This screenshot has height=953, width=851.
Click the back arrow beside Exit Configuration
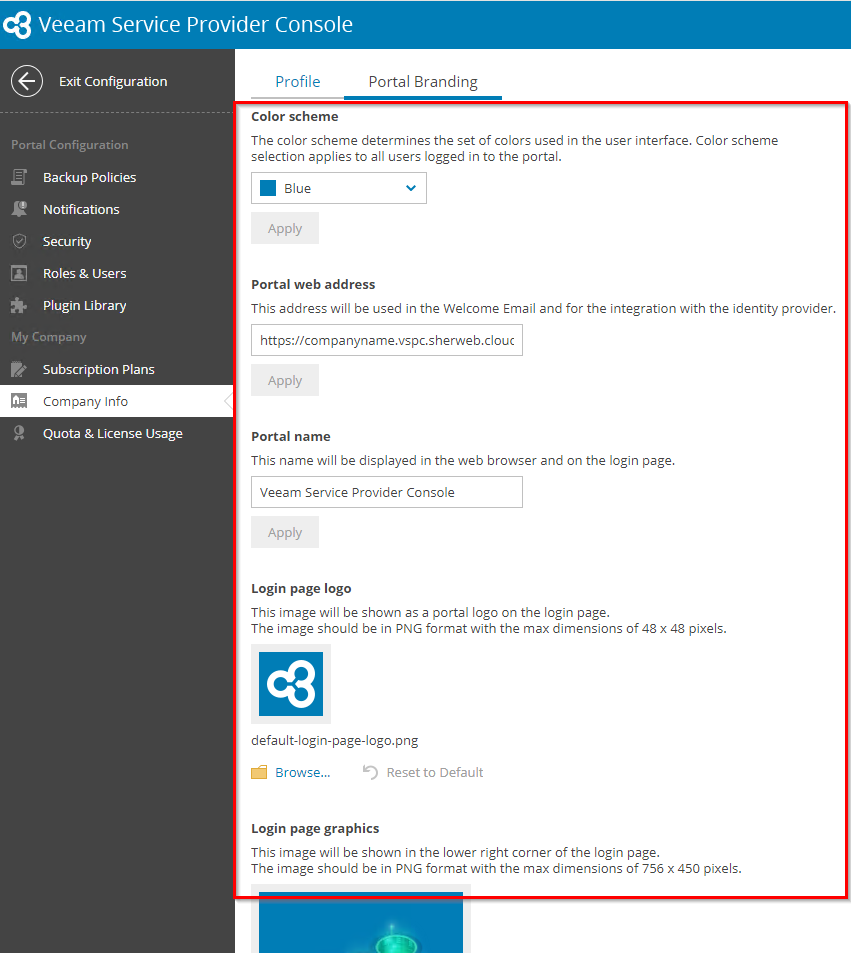tap(27, 81)
